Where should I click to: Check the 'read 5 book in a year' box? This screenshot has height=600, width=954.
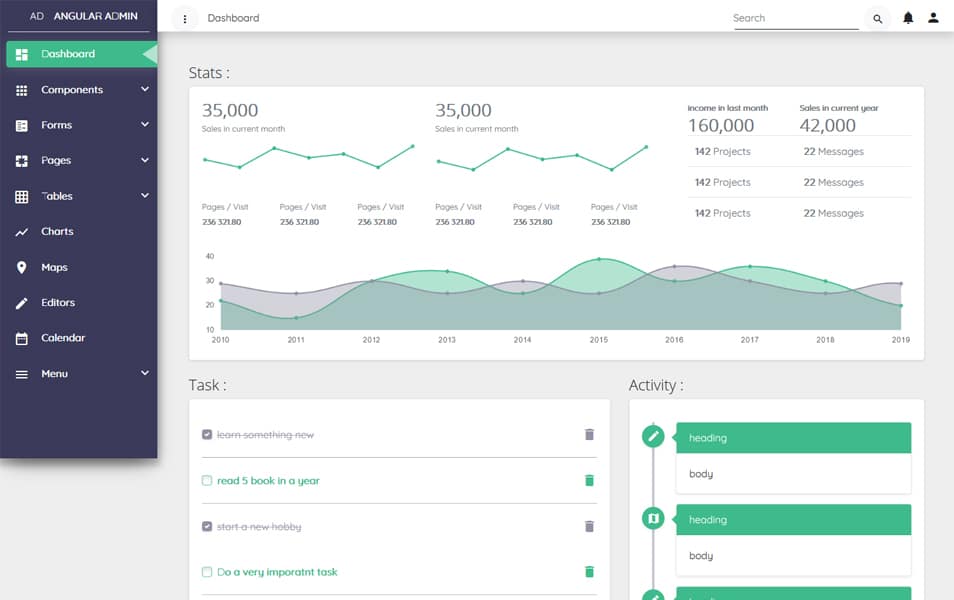tap(207, 480)
